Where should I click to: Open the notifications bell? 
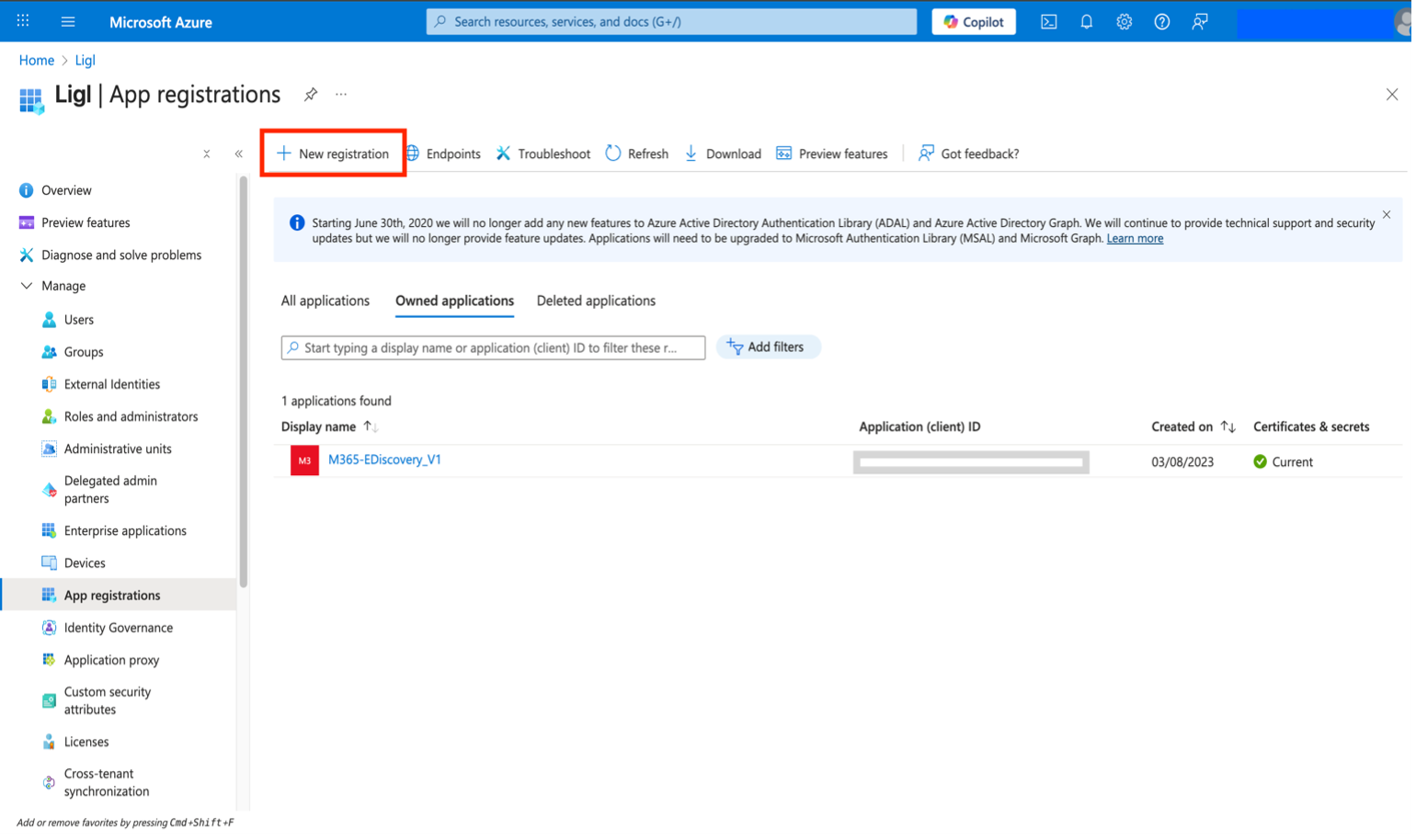pyautogui.click(x=1086, y=22)
